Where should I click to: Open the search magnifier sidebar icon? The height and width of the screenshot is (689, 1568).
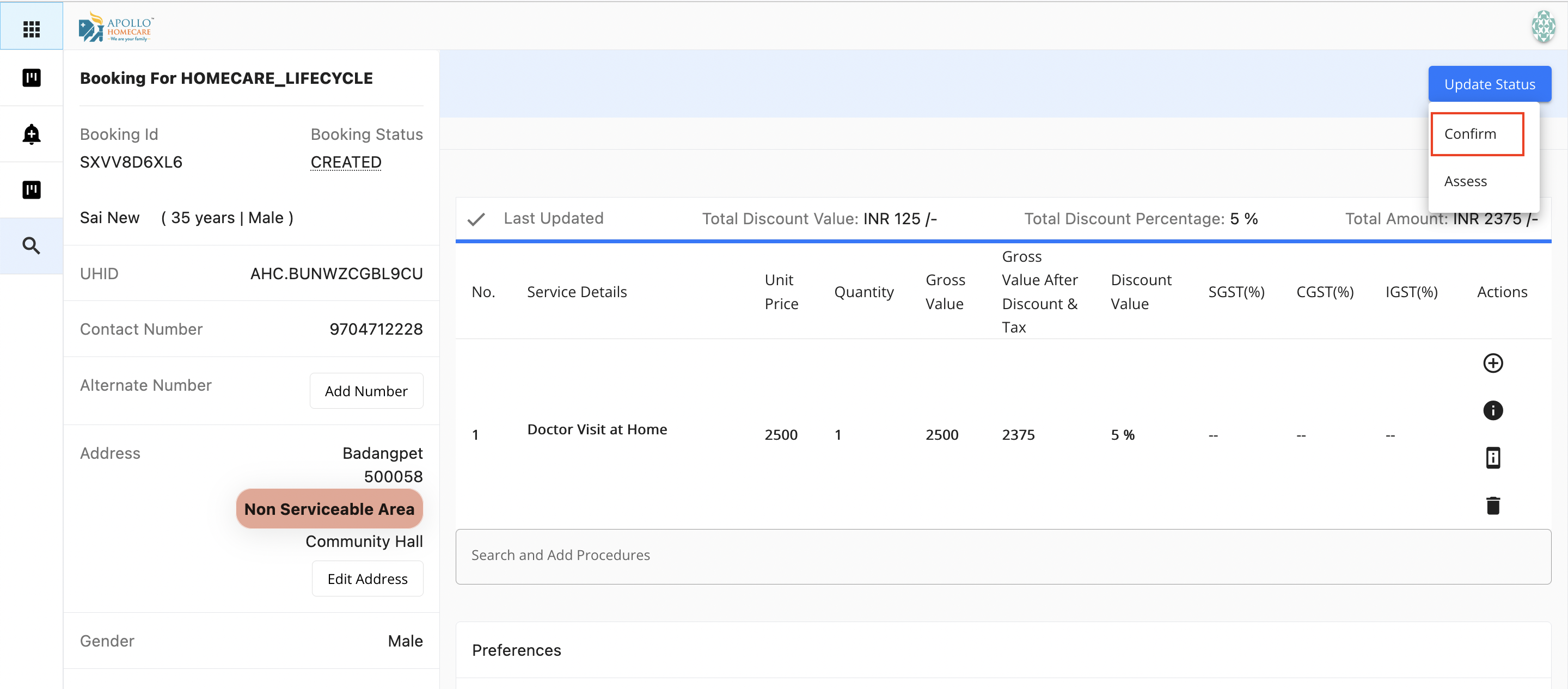(x=31, y=246)
